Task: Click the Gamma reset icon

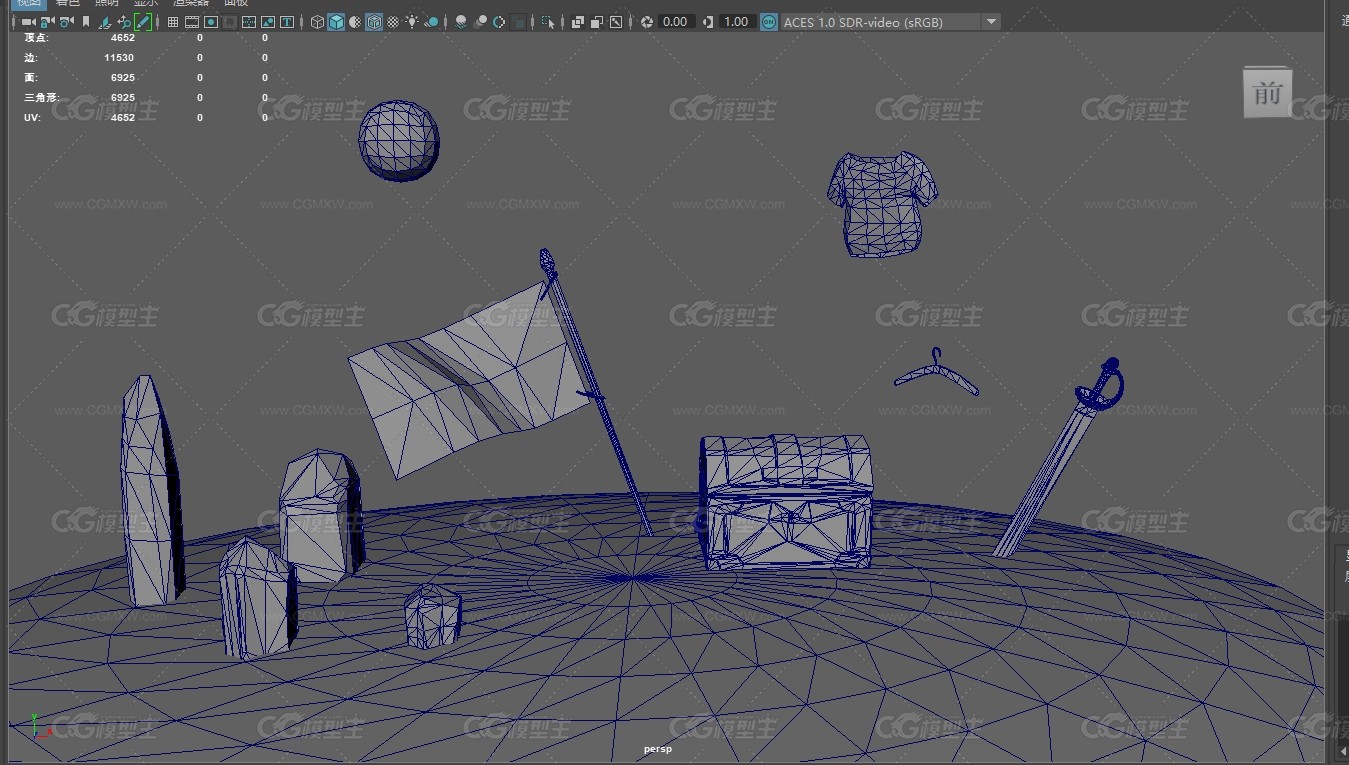Action: click(x=708, y=21)
